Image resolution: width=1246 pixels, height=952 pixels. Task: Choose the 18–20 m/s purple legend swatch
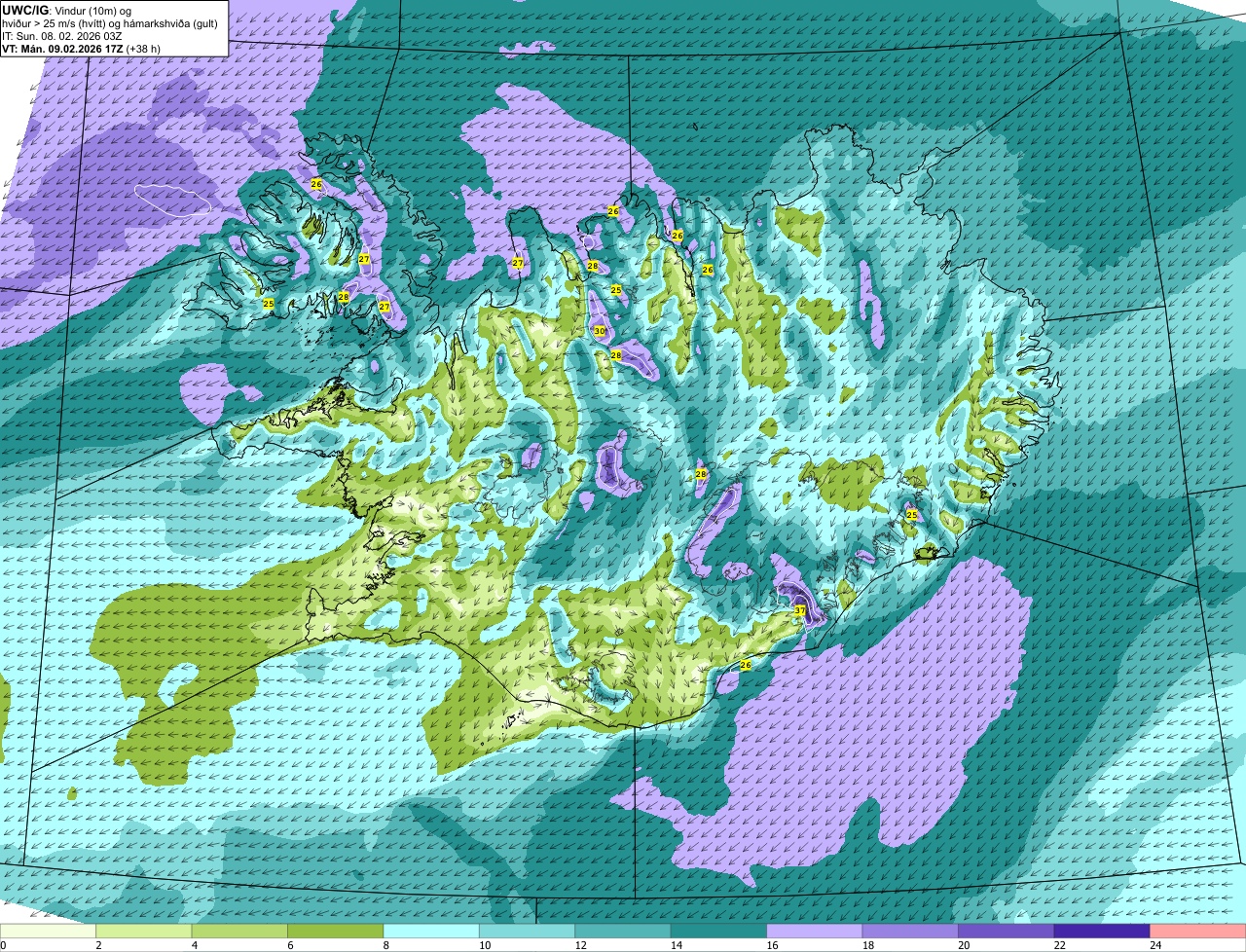click(911, 931)
